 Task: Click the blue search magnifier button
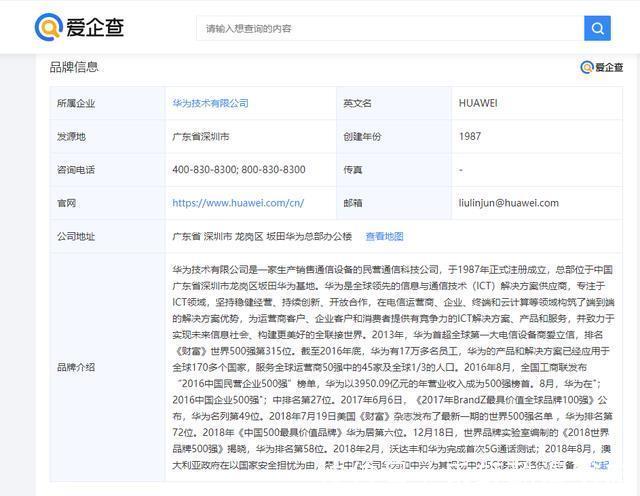click(x=597, y=28)
